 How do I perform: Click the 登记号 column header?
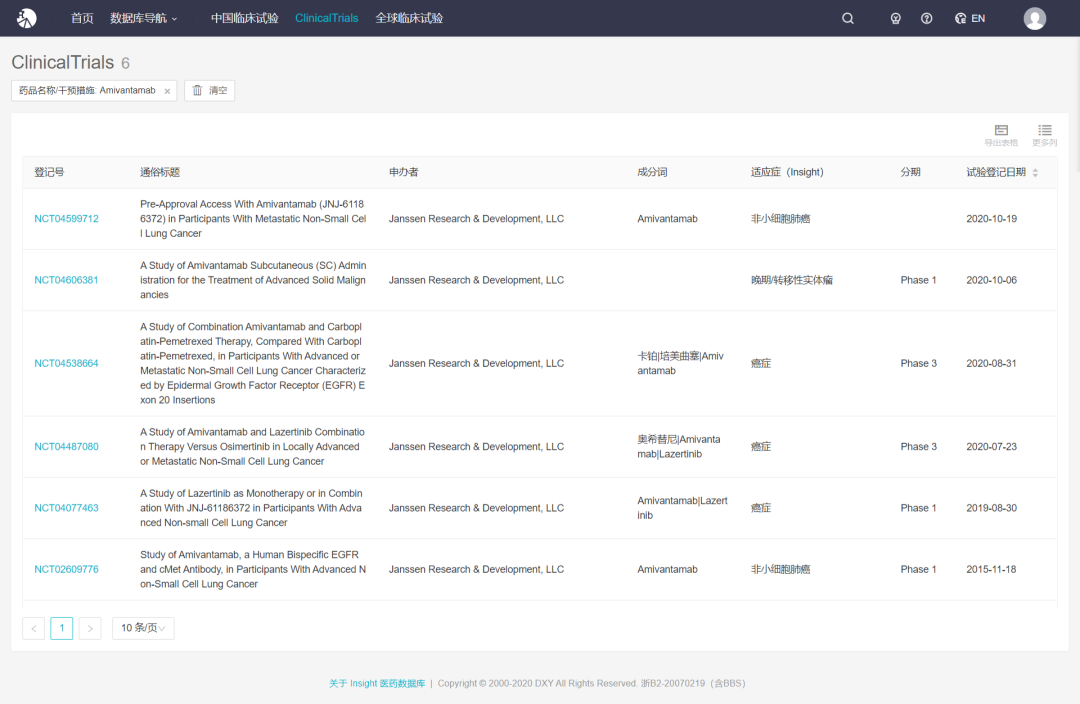[x=49, y=172]
